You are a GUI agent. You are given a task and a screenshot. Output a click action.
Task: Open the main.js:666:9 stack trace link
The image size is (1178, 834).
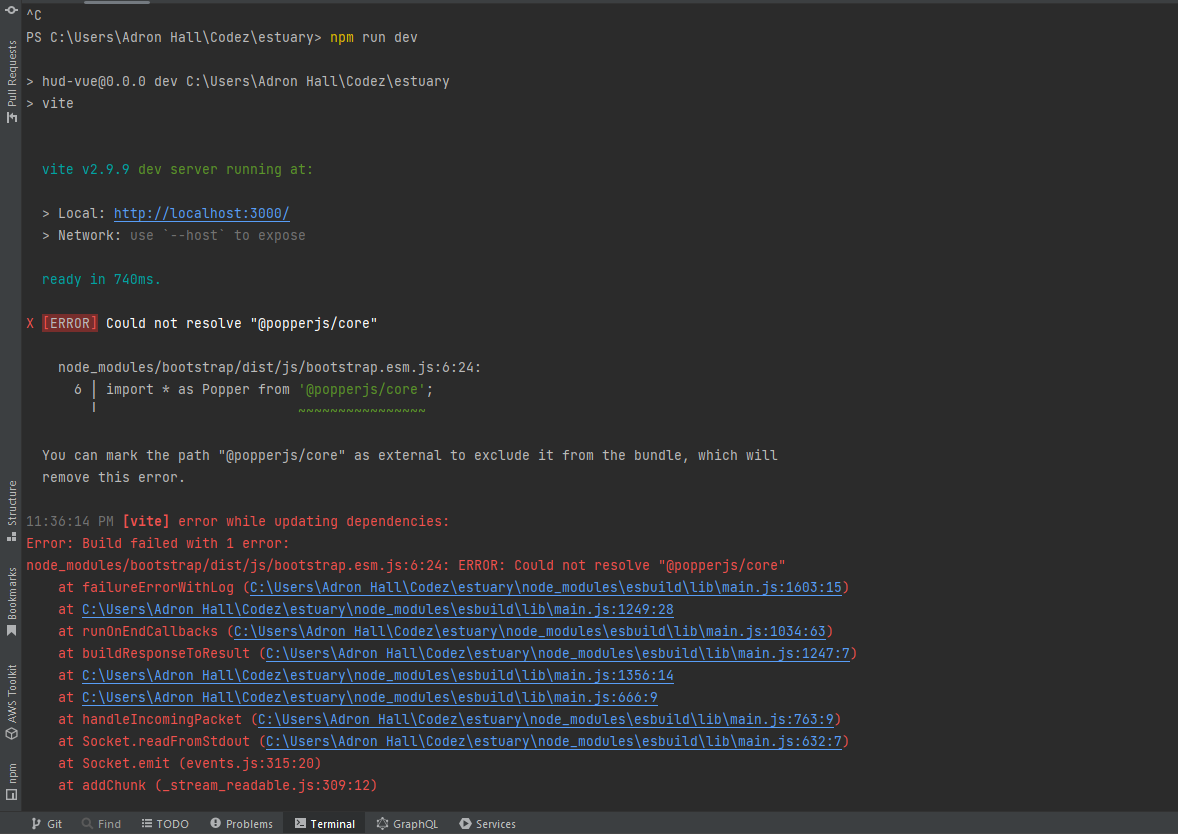click(370, 697)
